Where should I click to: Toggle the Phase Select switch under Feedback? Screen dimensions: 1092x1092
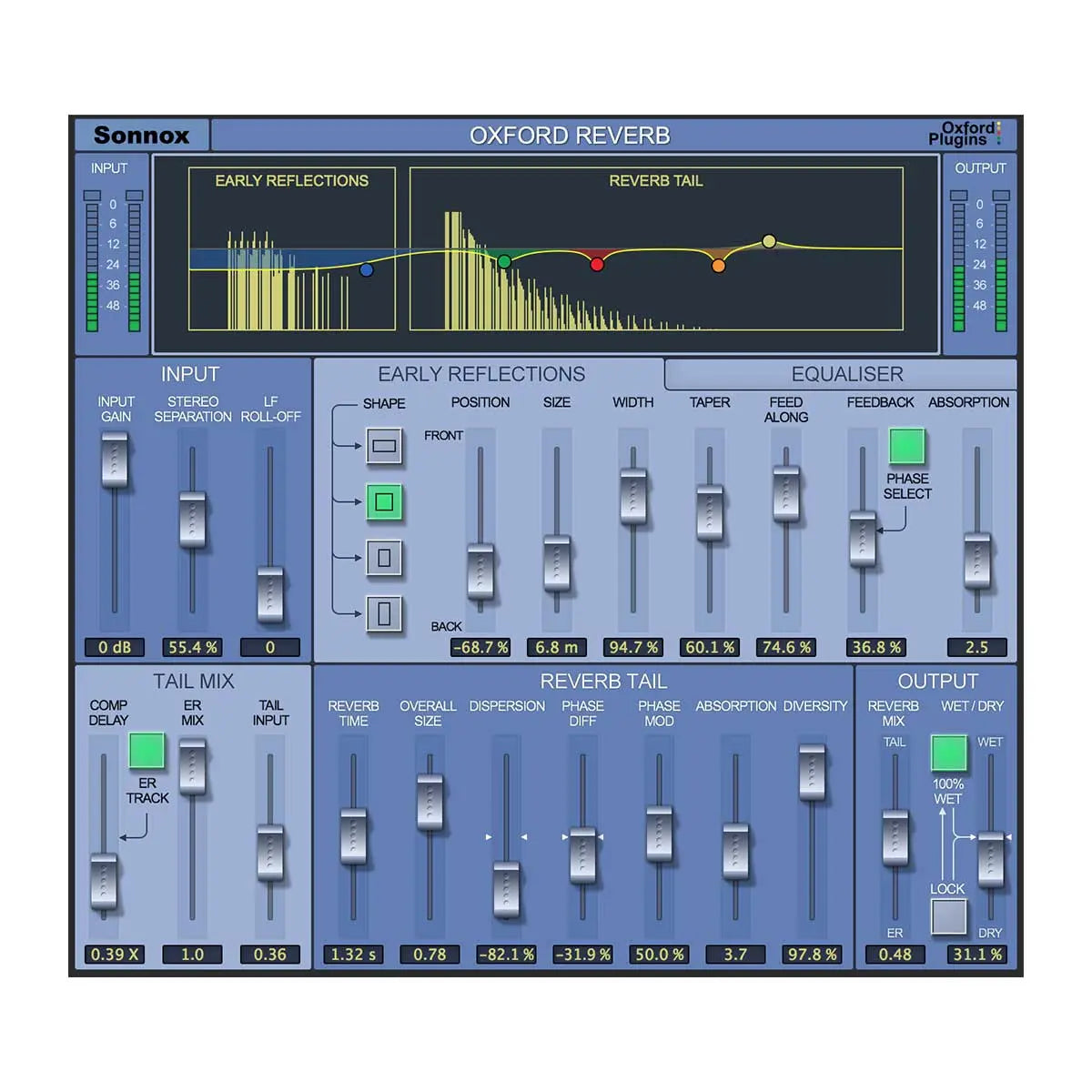click(x=905, y=445)
